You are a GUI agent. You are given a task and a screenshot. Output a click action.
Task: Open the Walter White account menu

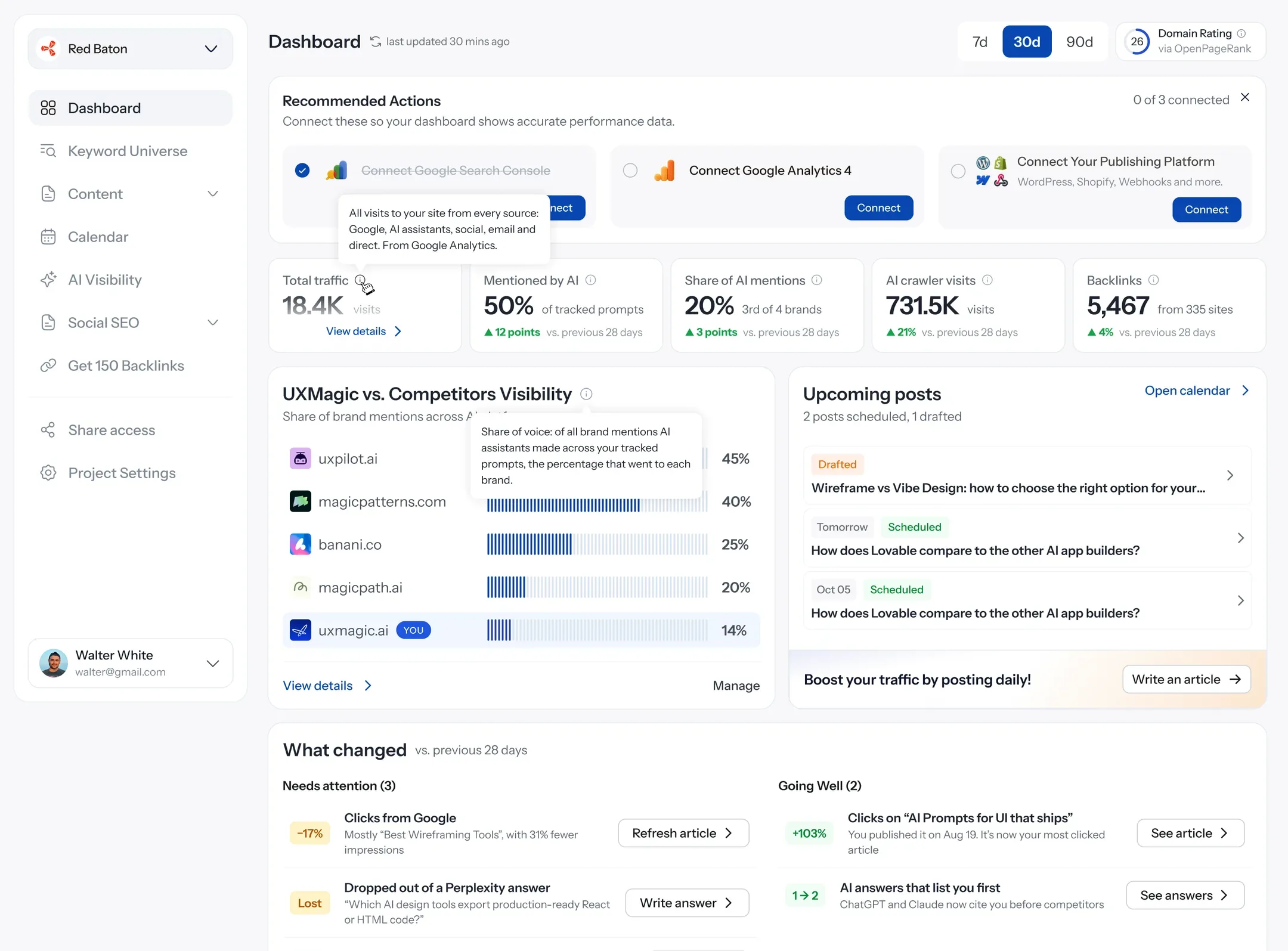(x=130, y=663)
